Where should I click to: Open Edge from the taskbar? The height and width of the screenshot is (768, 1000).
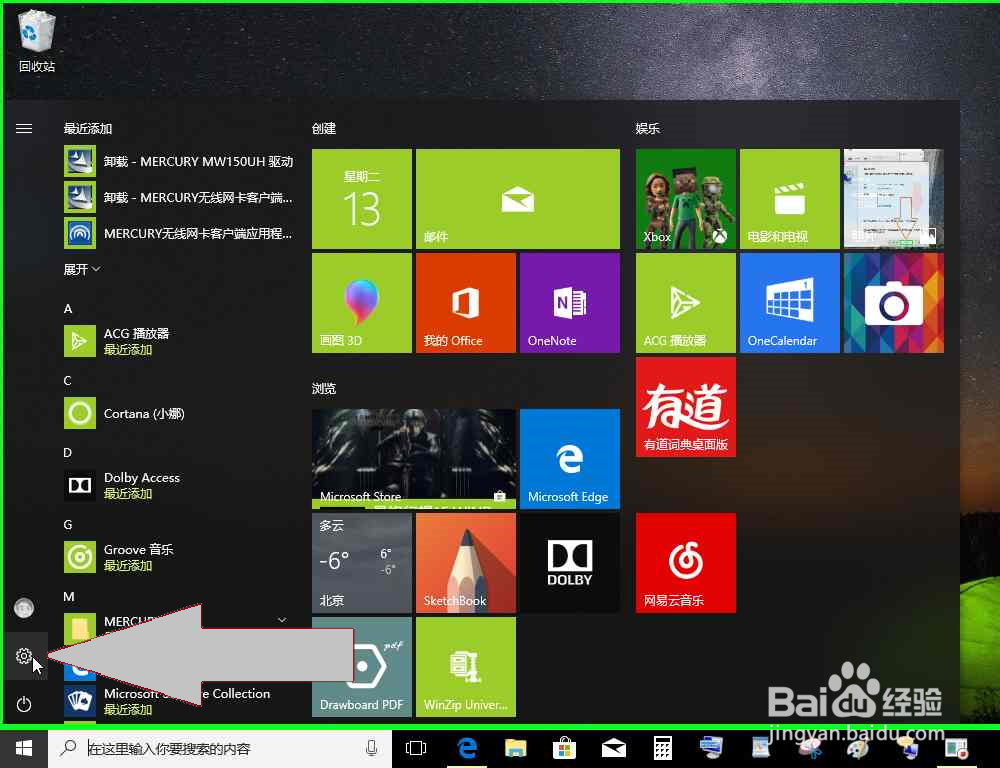pos(467,748)
